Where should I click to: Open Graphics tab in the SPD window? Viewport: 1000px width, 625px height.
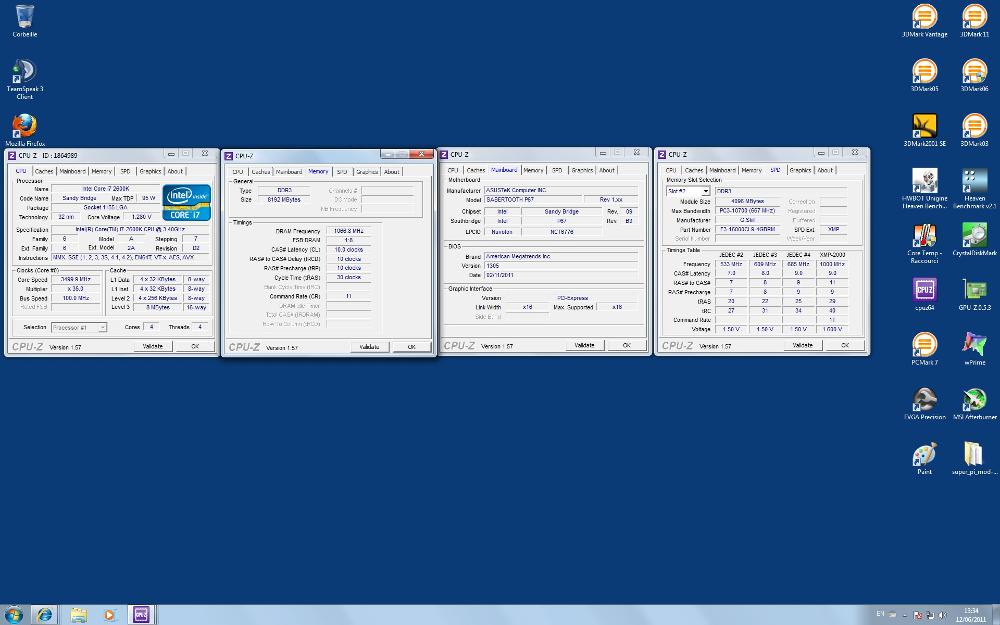point(800,170)
